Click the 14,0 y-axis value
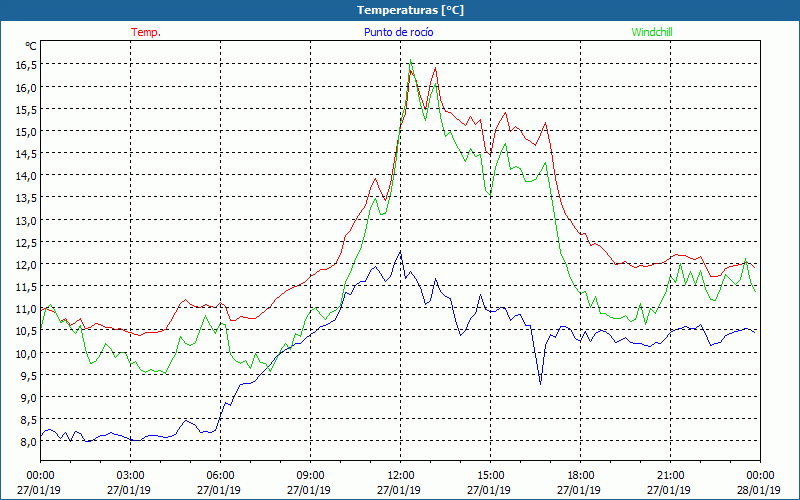The width and height of the screenshot is (800, 500). (26, 176)
